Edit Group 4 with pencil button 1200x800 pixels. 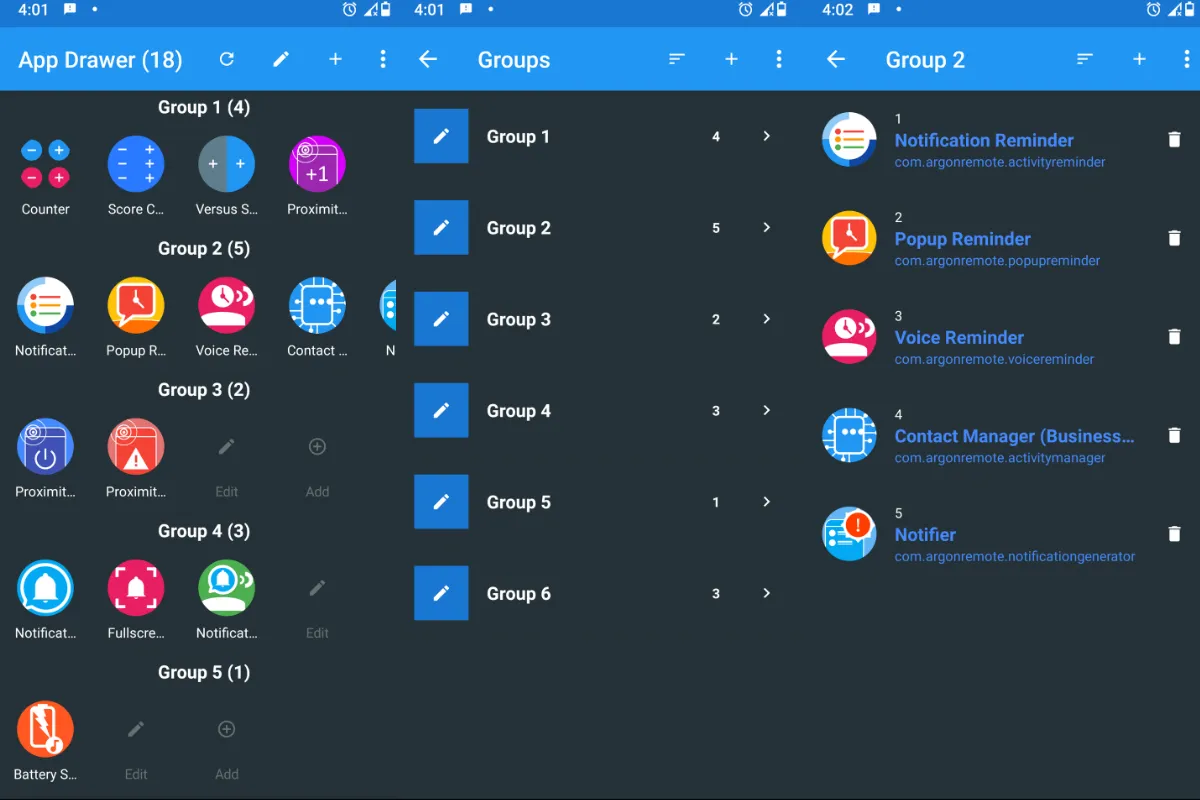[x=441, y=410]
